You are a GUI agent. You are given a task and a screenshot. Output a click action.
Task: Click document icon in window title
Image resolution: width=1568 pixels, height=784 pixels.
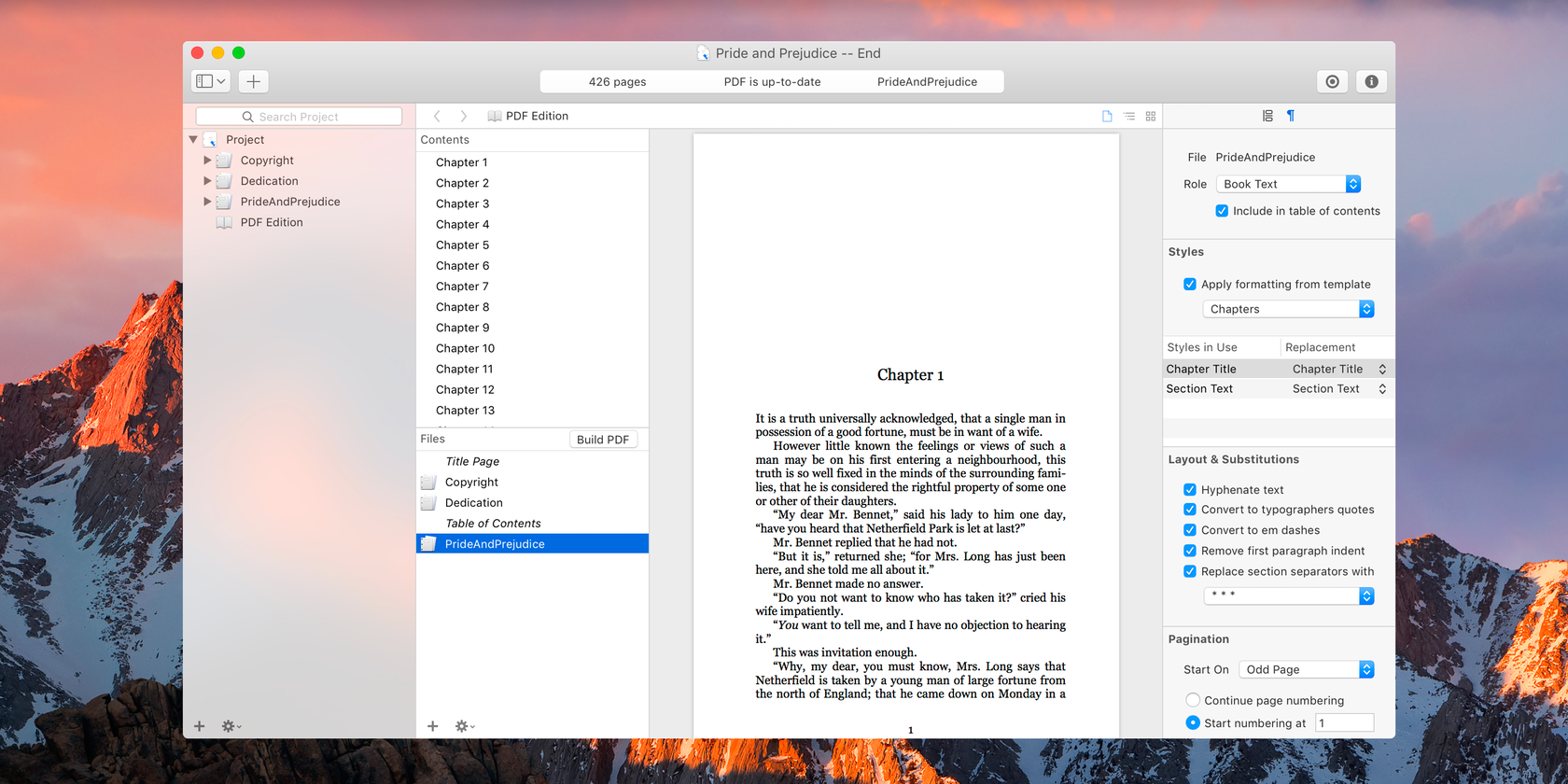pyautogui.click(x=703, y=53)
